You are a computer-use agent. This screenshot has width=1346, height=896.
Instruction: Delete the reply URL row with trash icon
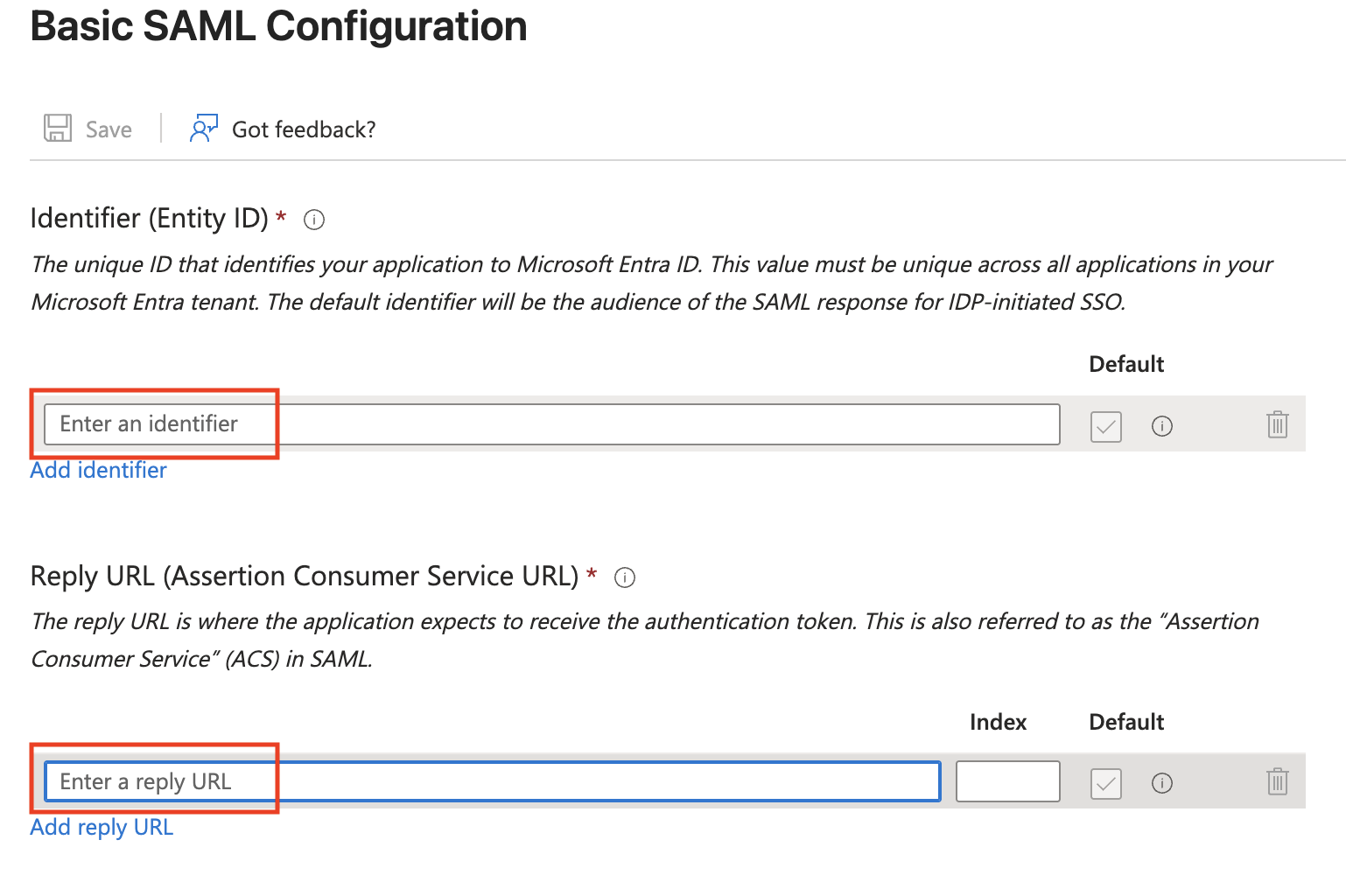(1277, 781)
